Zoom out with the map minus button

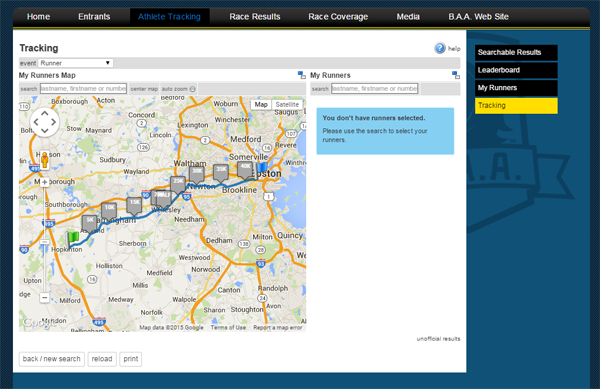44,297
